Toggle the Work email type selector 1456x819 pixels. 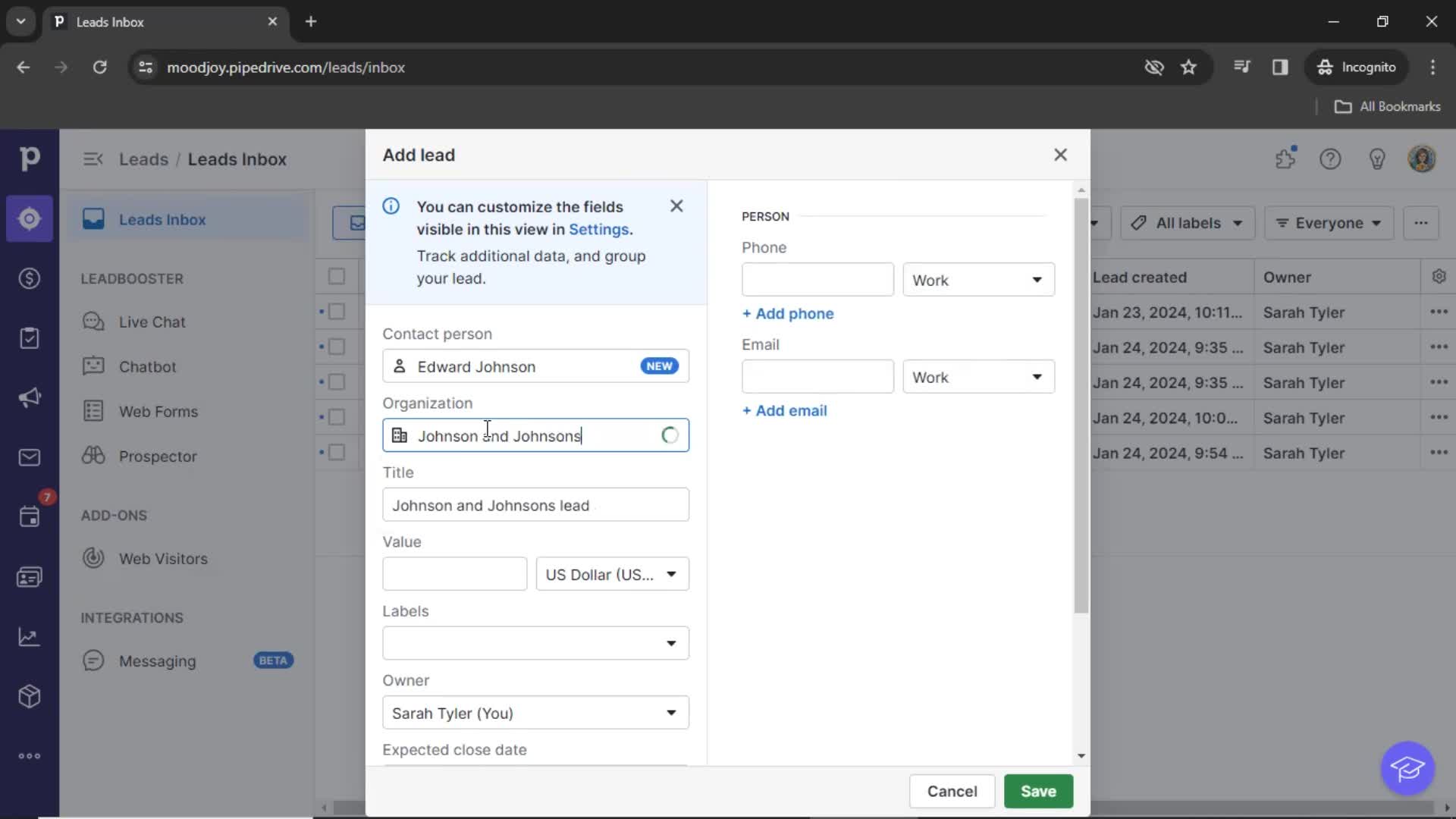tap(975, 377)
